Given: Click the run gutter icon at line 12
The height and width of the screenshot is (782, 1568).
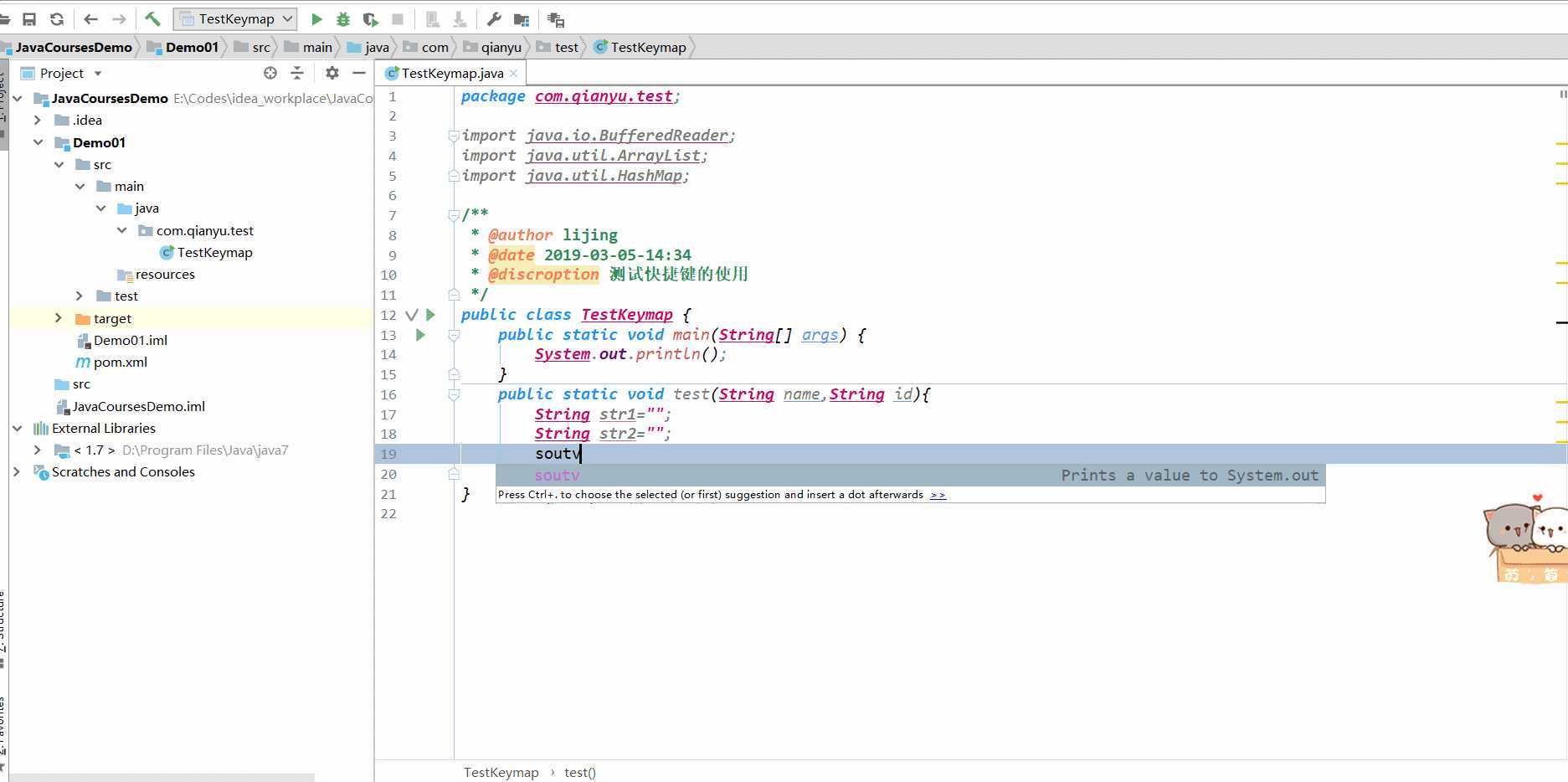Looking at the screenshot, I should pyautogui.click(x=430, y=315).
